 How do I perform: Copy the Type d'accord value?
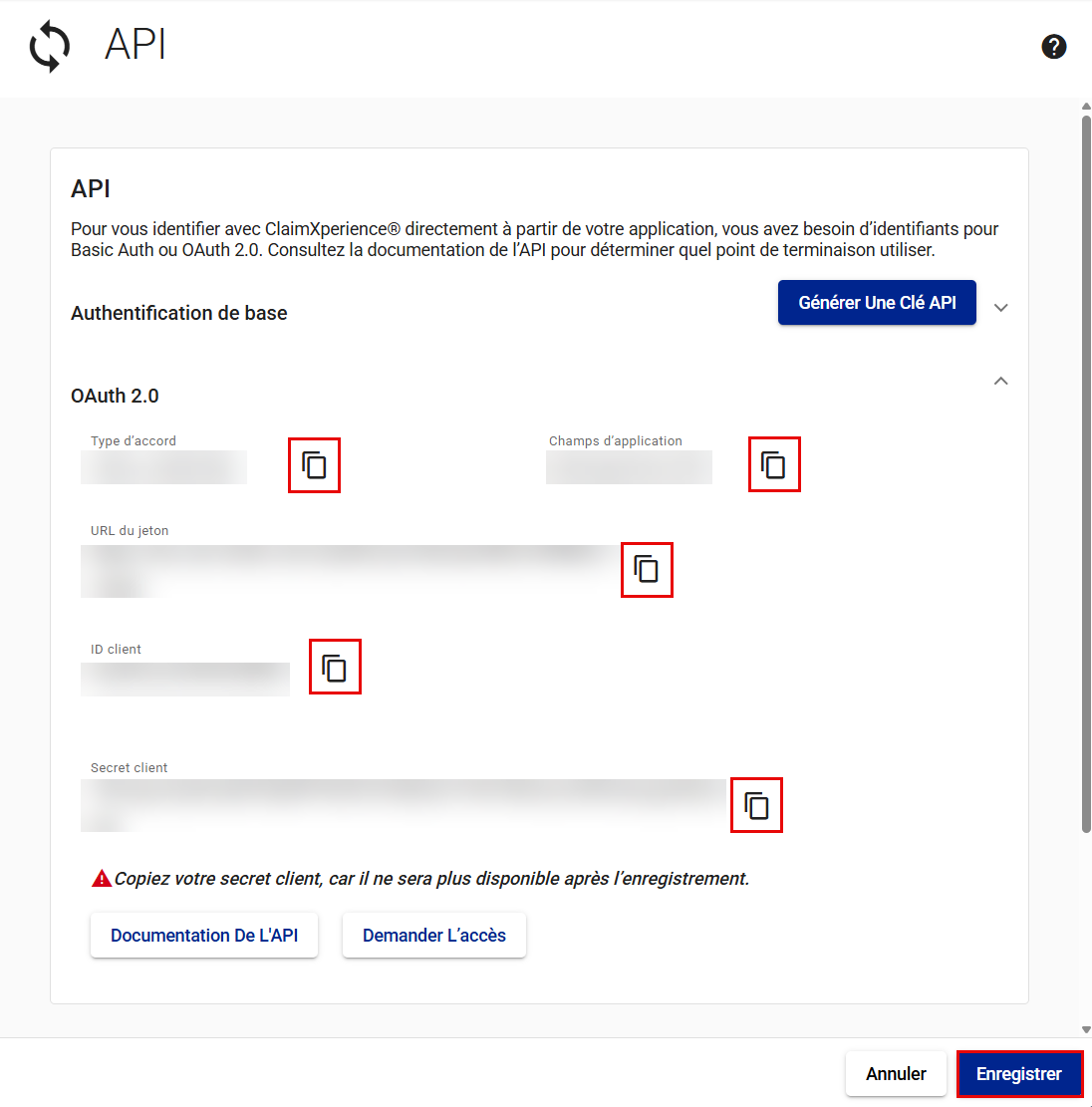pos(315,465)
